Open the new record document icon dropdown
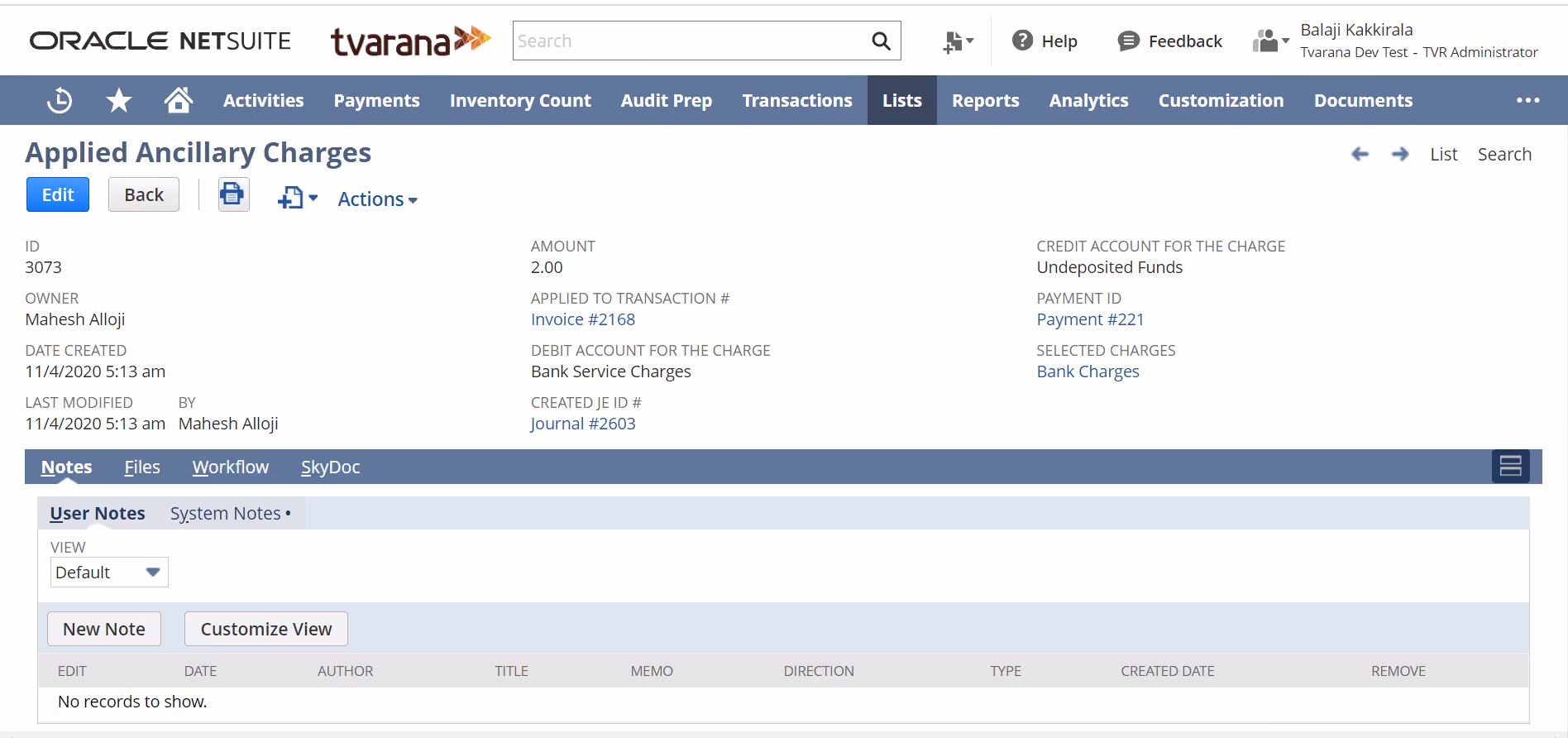 [298, 198]
